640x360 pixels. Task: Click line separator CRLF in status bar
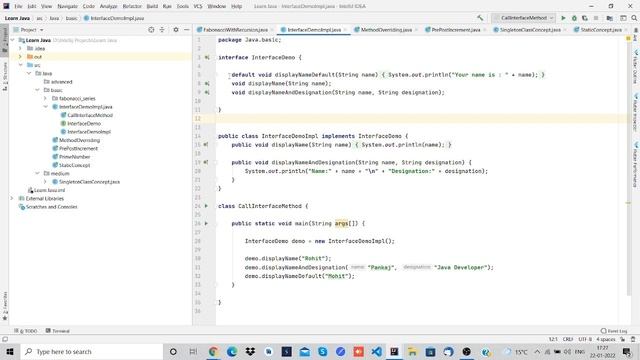pyautogui.click(x=568, y=339)
